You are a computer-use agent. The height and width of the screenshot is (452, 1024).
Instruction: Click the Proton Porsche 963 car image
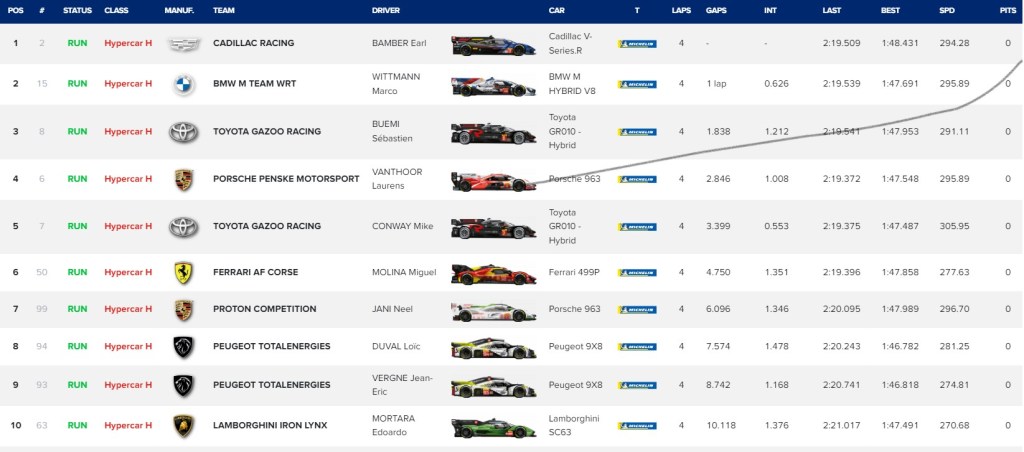[x=493, y=312]
